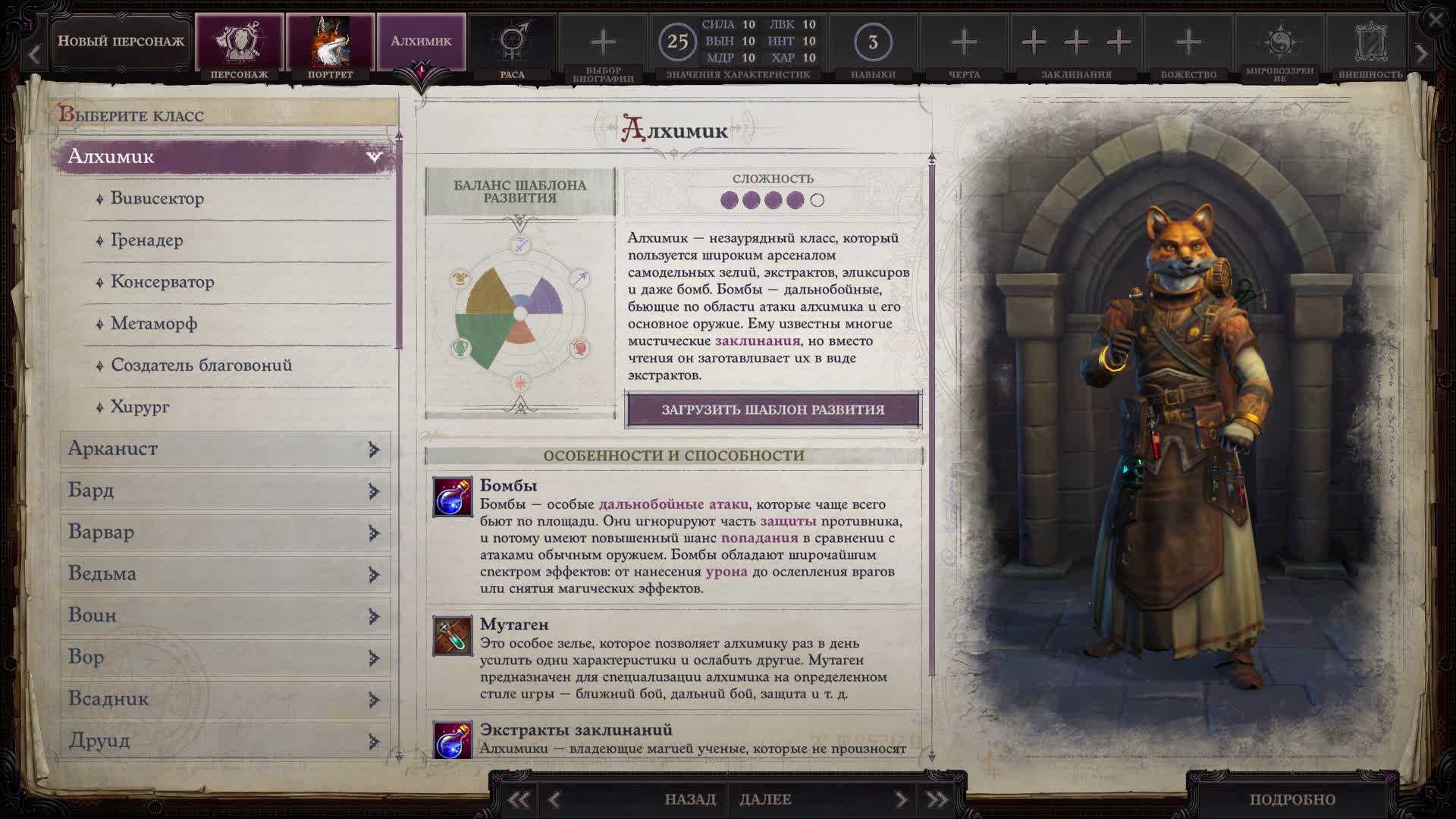This screenshot has height=819, width=1456.
Task: Open the Персонаж step icon
Action: 239,42
